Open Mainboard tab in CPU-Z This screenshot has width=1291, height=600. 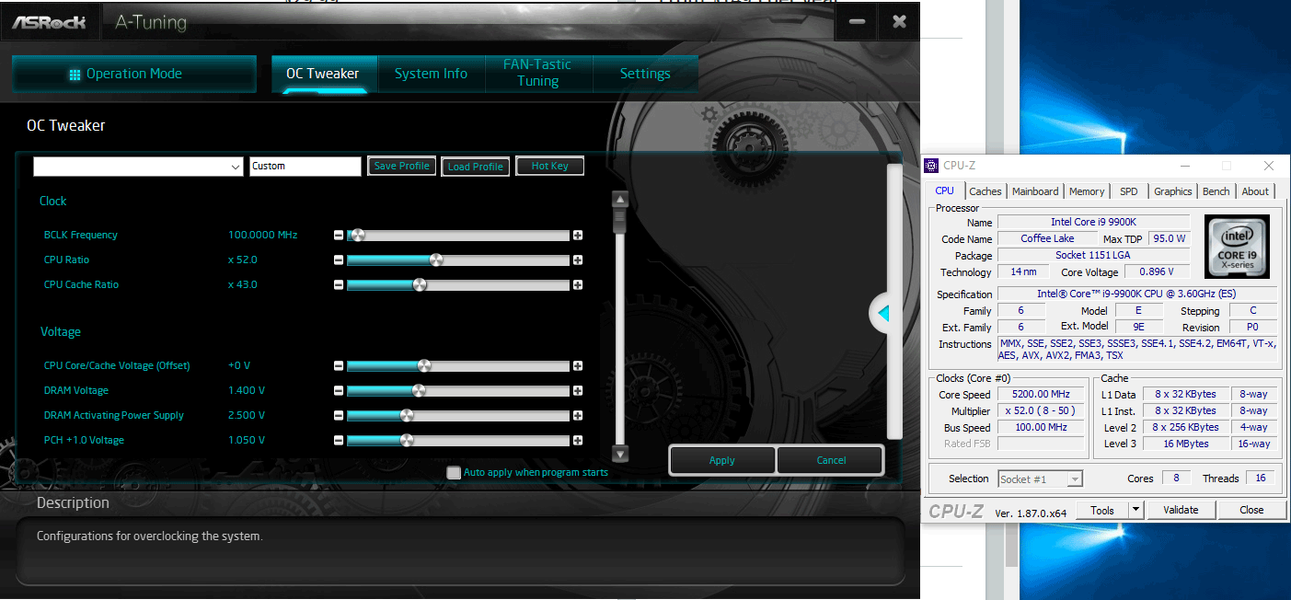tap(1035, 192)
